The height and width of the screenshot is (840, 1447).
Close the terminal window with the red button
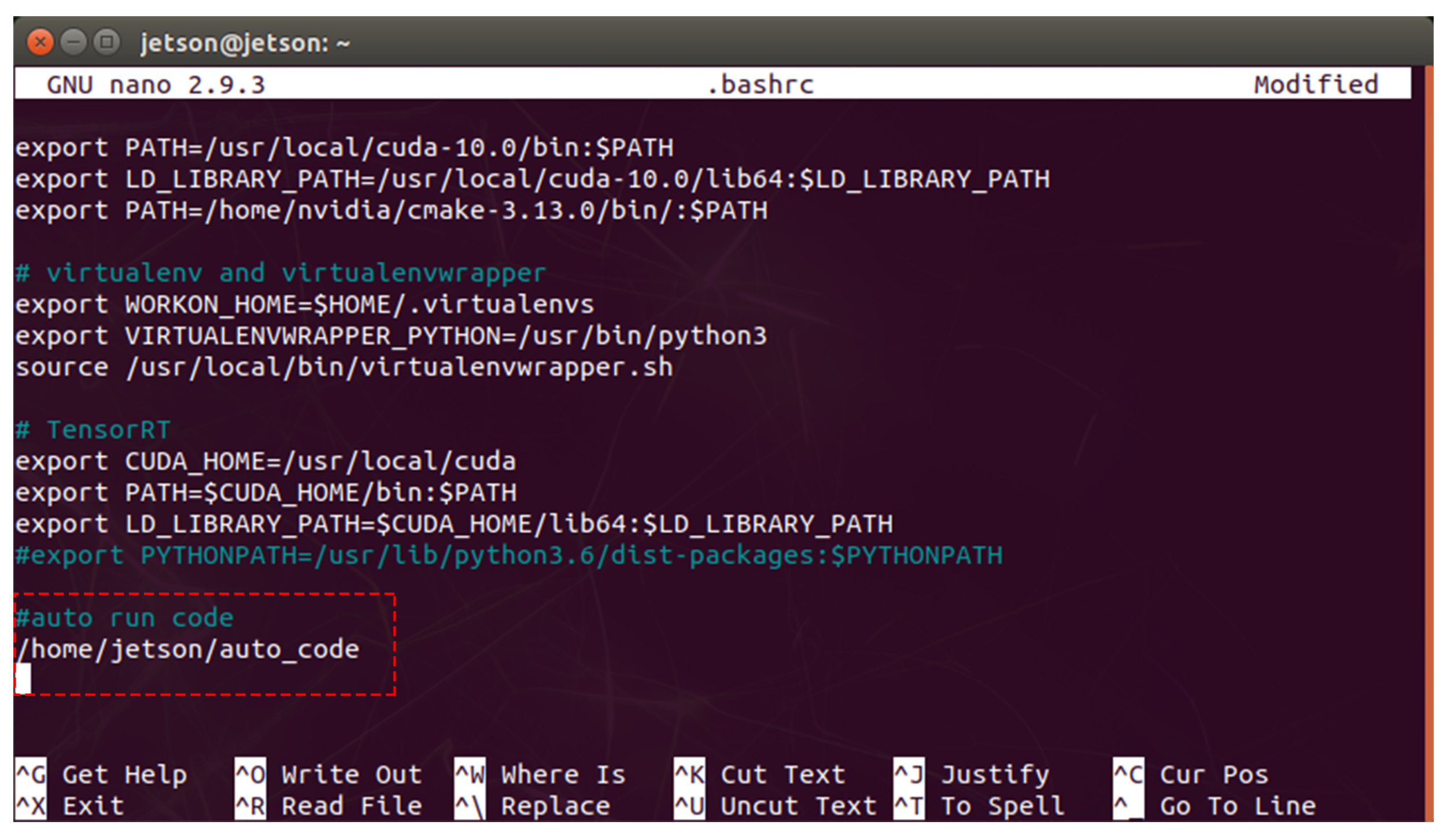coord(40,42)
